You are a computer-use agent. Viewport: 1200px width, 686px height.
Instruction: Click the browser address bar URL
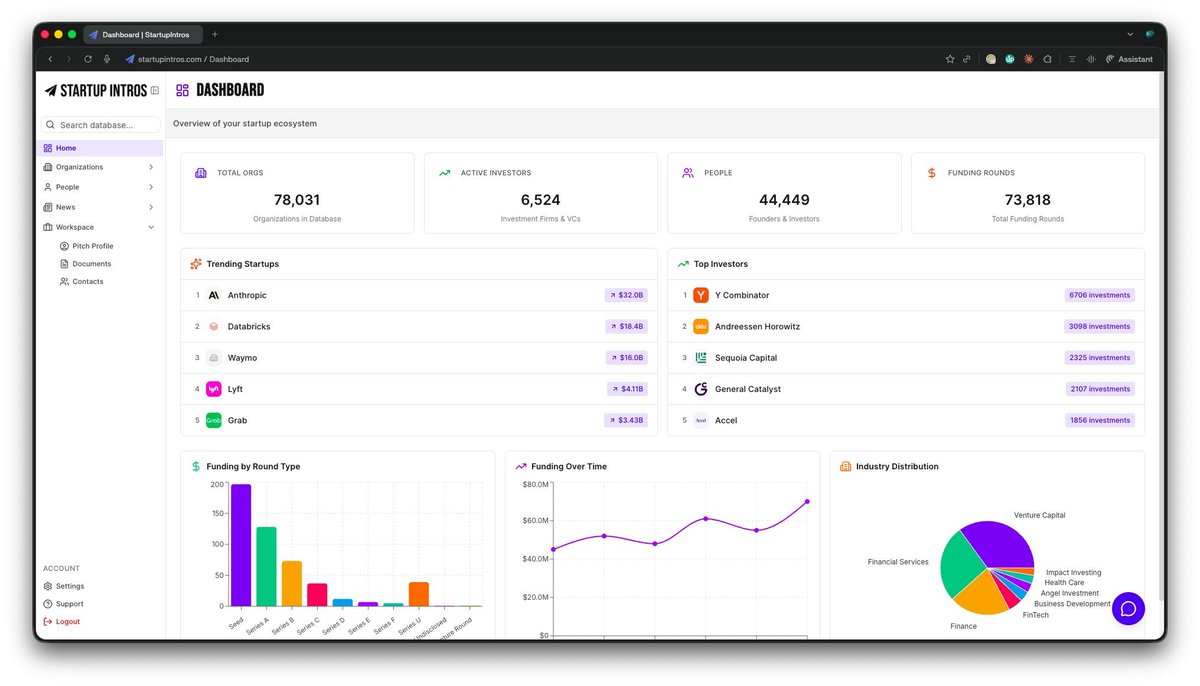(193, 59)
